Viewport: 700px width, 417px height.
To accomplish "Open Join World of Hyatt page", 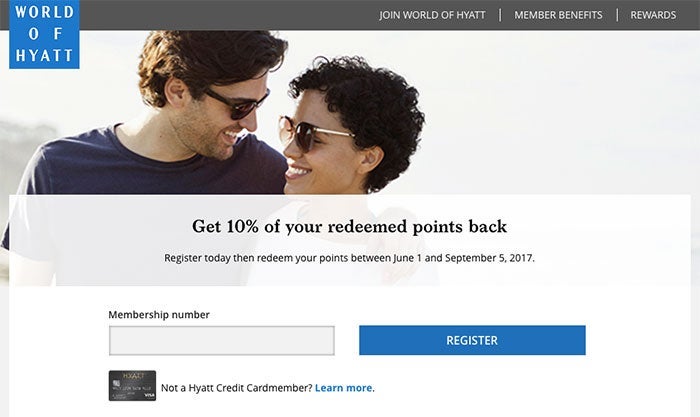I will click(432, 15).
